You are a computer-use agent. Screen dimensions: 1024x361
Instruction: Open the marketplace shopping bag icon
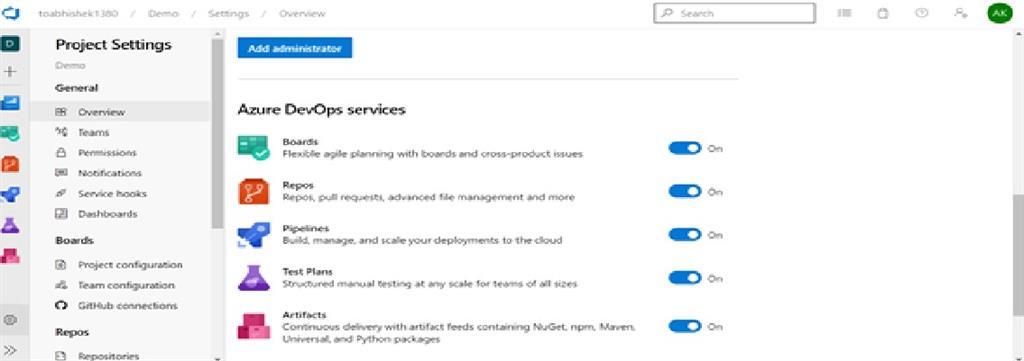click(883, 13)
